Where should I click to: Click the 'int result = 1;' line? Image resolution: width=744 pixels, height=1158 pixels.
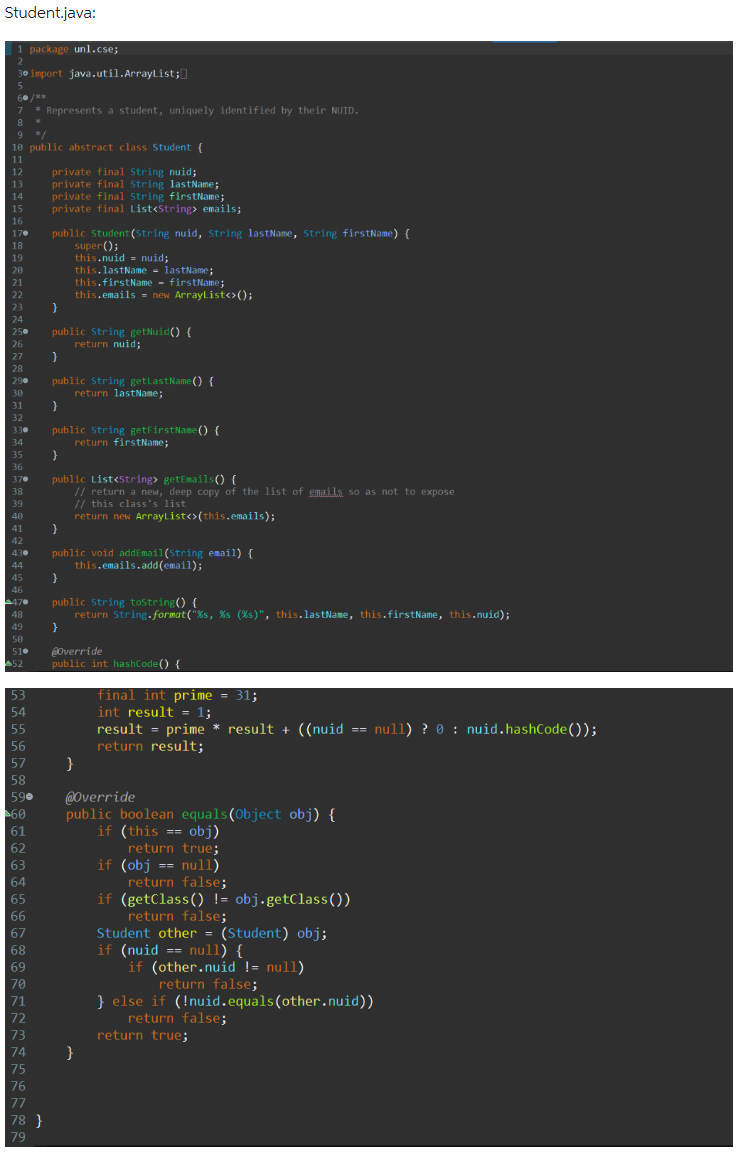point(154,713)
